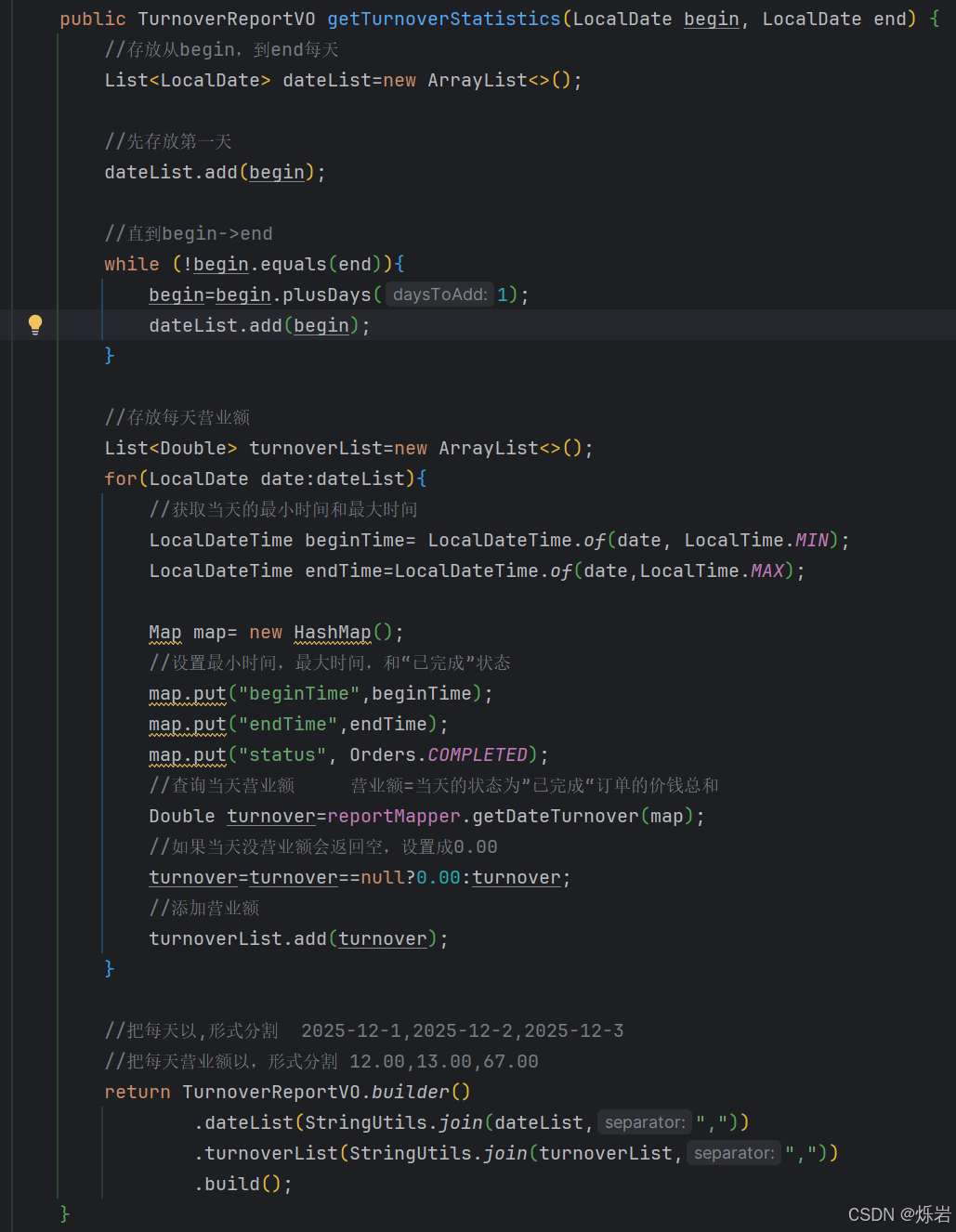Click List<Double> type declaration
The height and width of the screenshot is (1232, 956).
(171, 448)
